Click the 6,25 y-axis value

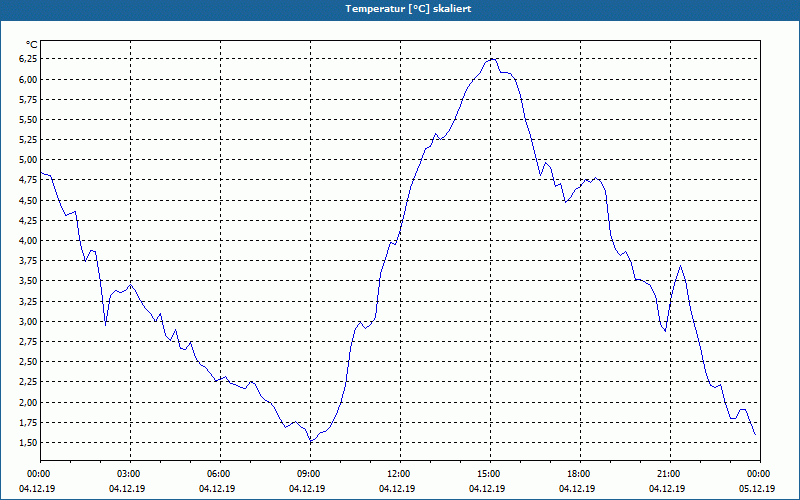click(x=29, y=59)
